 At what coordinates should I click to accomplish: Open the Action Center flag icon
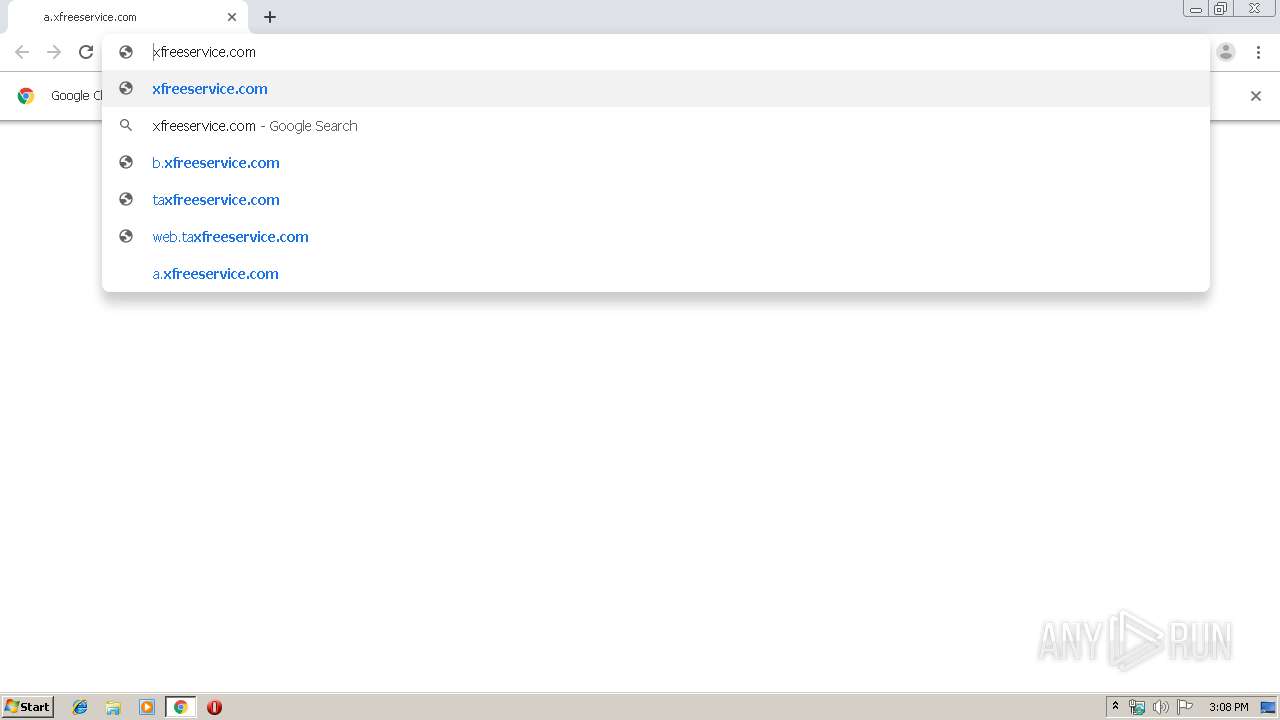pyautogui.click(x=1185, y=707)
